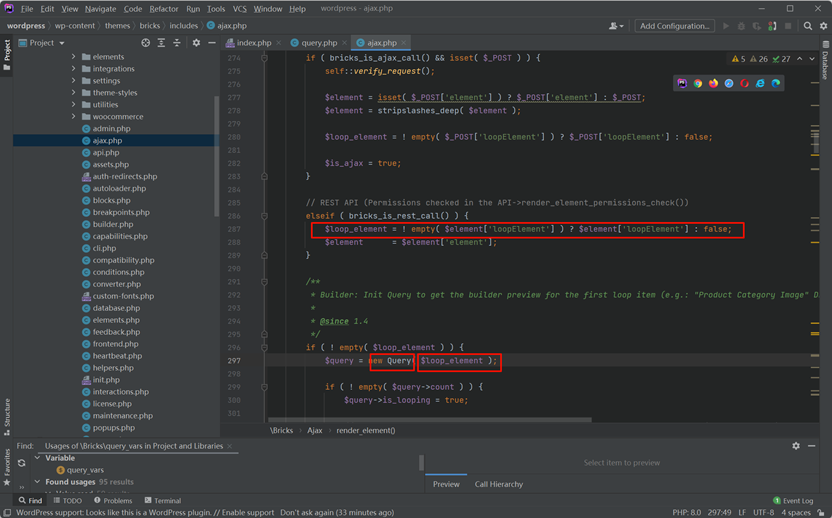
Task: Open the TODO tool window
Action: 67,500
